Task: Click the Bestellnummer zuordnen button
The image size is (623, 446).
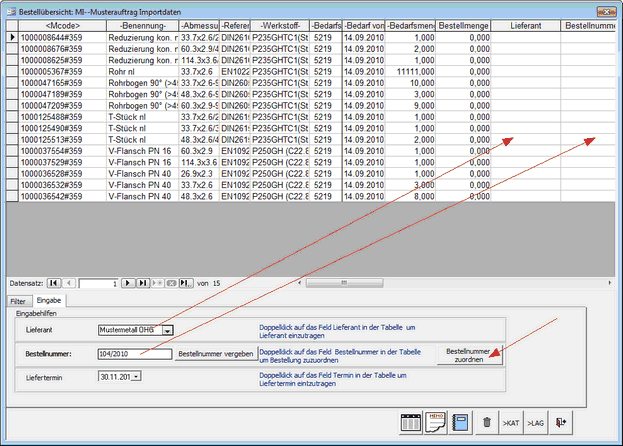Action: (x=469, y=353)
